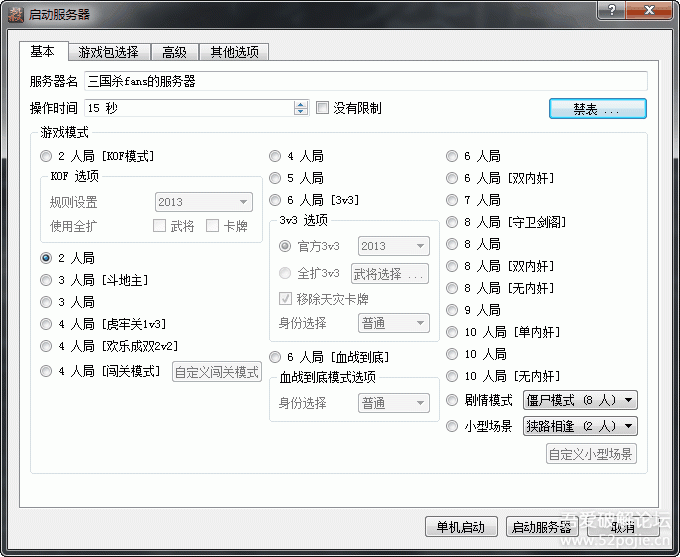Click the 服务器名 text input field
Image resolution: width=680 pixels, height=557 pixels.
click(365, 81)
